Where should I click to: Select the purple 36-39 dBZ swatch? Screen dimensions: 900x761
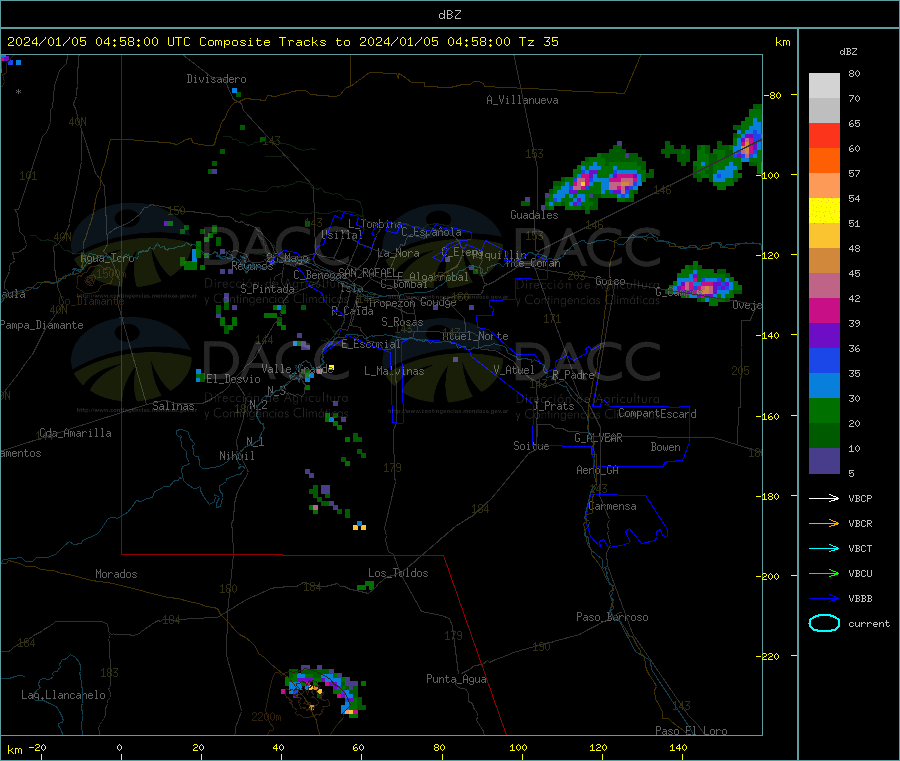point(824,336)
